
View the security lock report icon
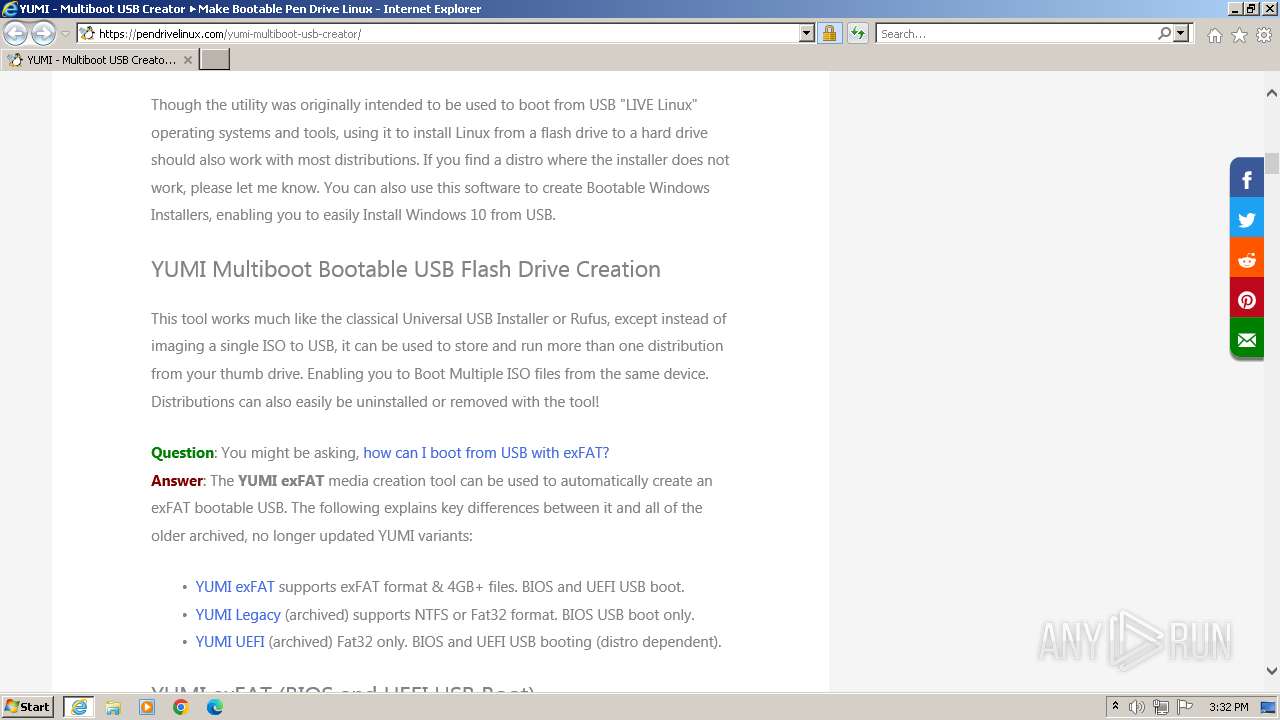829,33
